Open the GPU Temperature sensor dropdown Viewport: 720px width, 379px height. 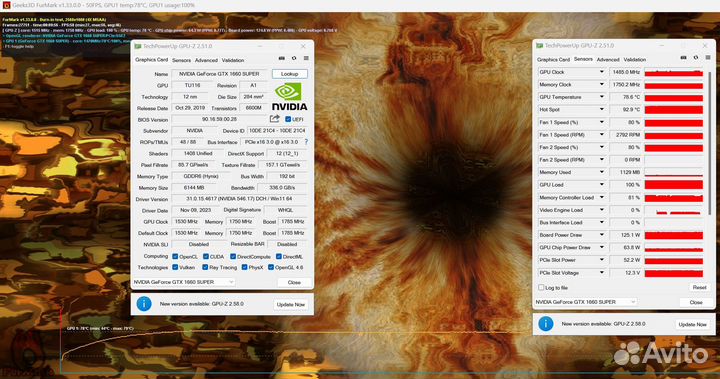click(x=602, y=97)
